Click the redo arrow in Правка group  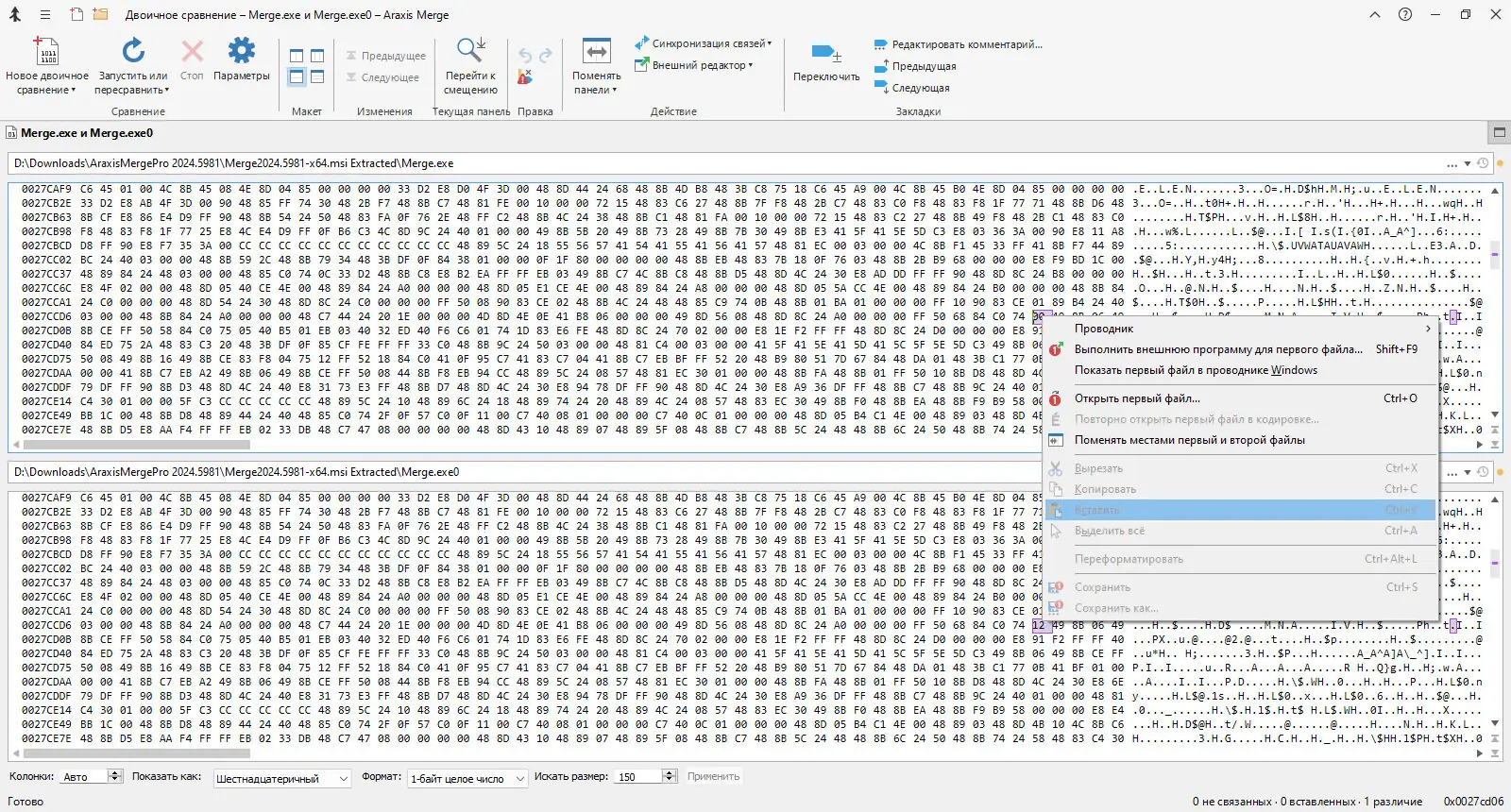click(546, 56)
